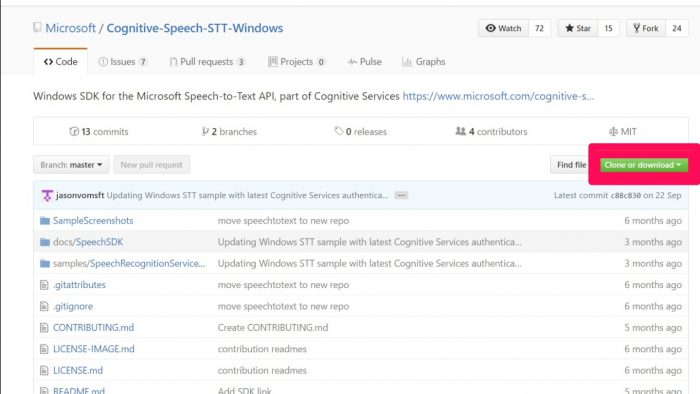Star this repository
The width and height of the screenshot is (700, 394).
click(578, 28)
